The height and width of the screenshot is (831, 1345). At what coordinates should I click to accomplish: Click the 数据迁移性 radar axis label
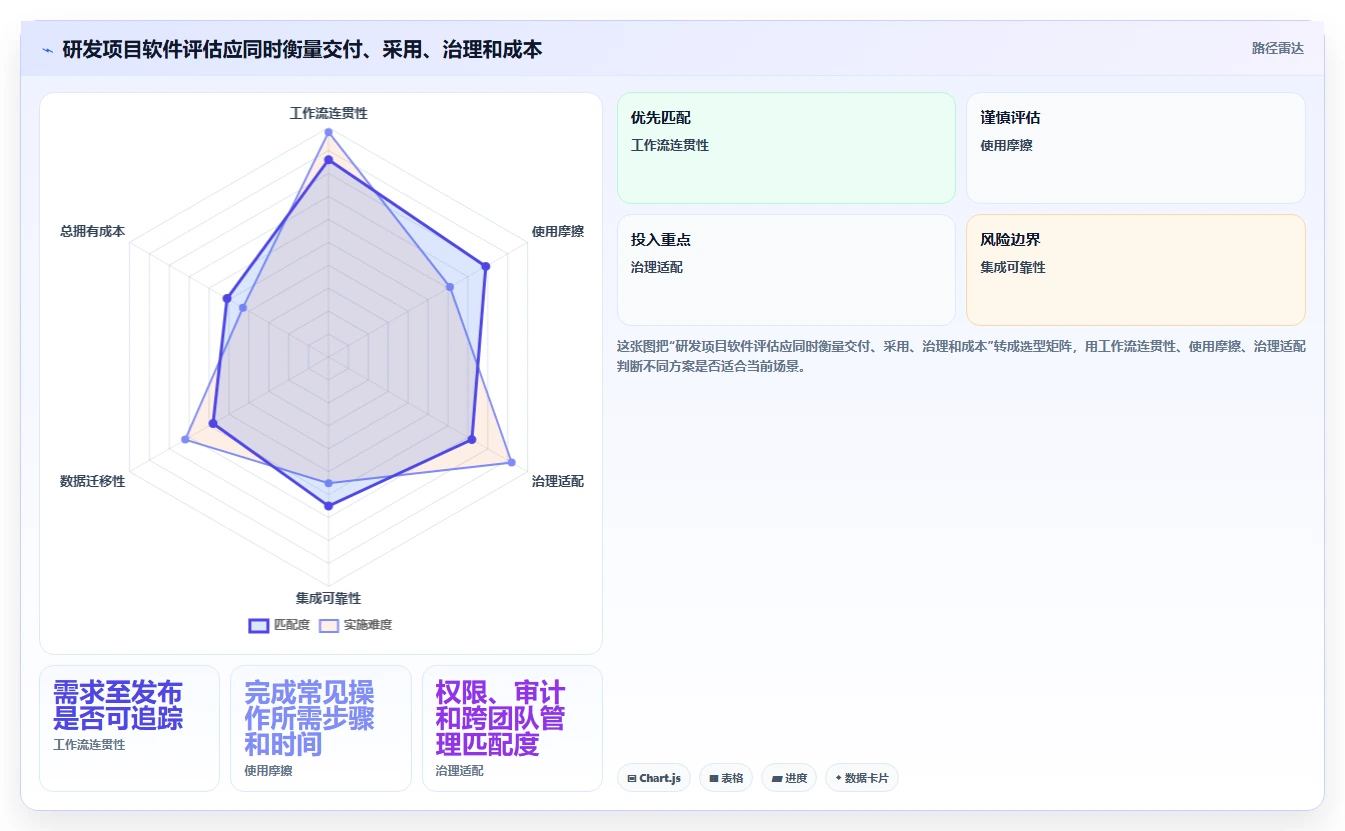[x=93, y=481]
